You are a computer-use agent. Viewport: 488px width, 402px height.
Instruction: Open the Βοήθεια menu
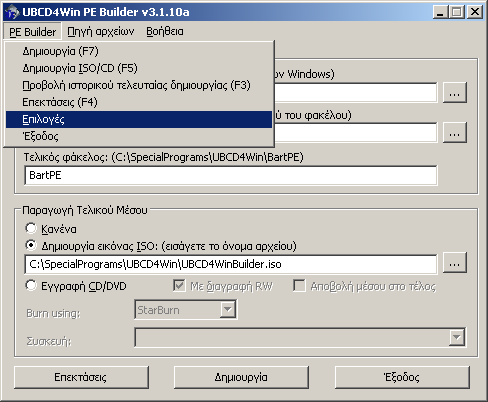click(x=165, y=32)
